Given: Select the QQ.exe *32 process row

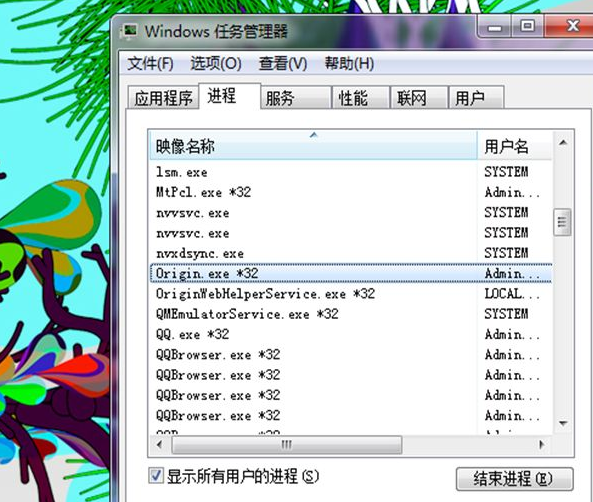Looking at the screenshot, I should pos(351,334).
